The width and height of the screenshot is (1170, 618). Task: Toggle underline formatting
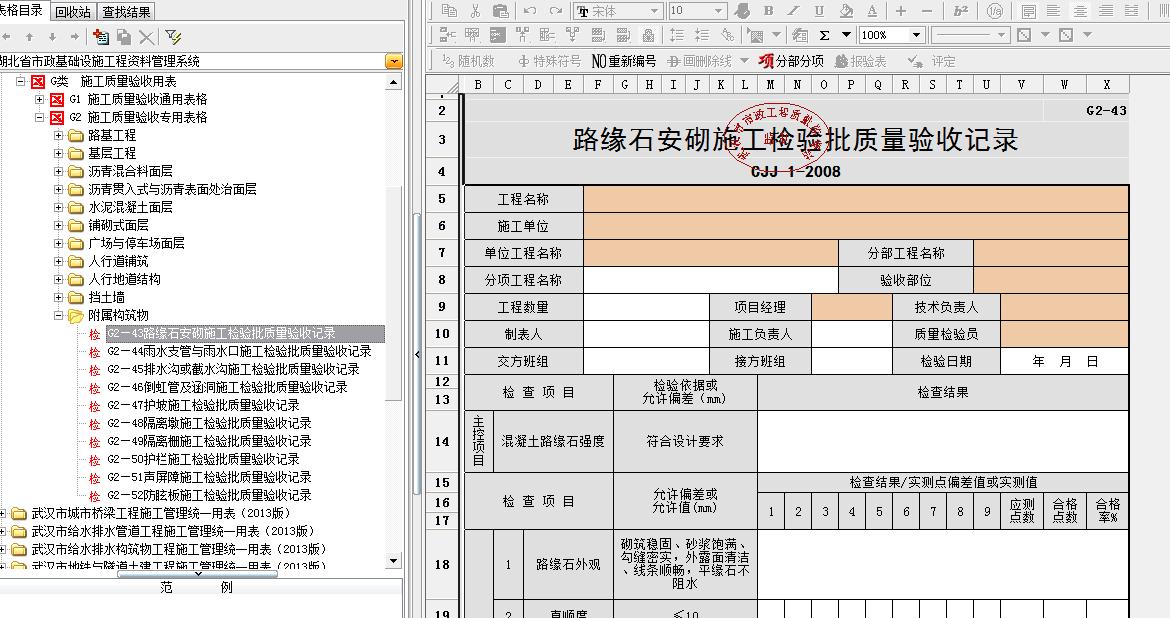click(820, 11)
